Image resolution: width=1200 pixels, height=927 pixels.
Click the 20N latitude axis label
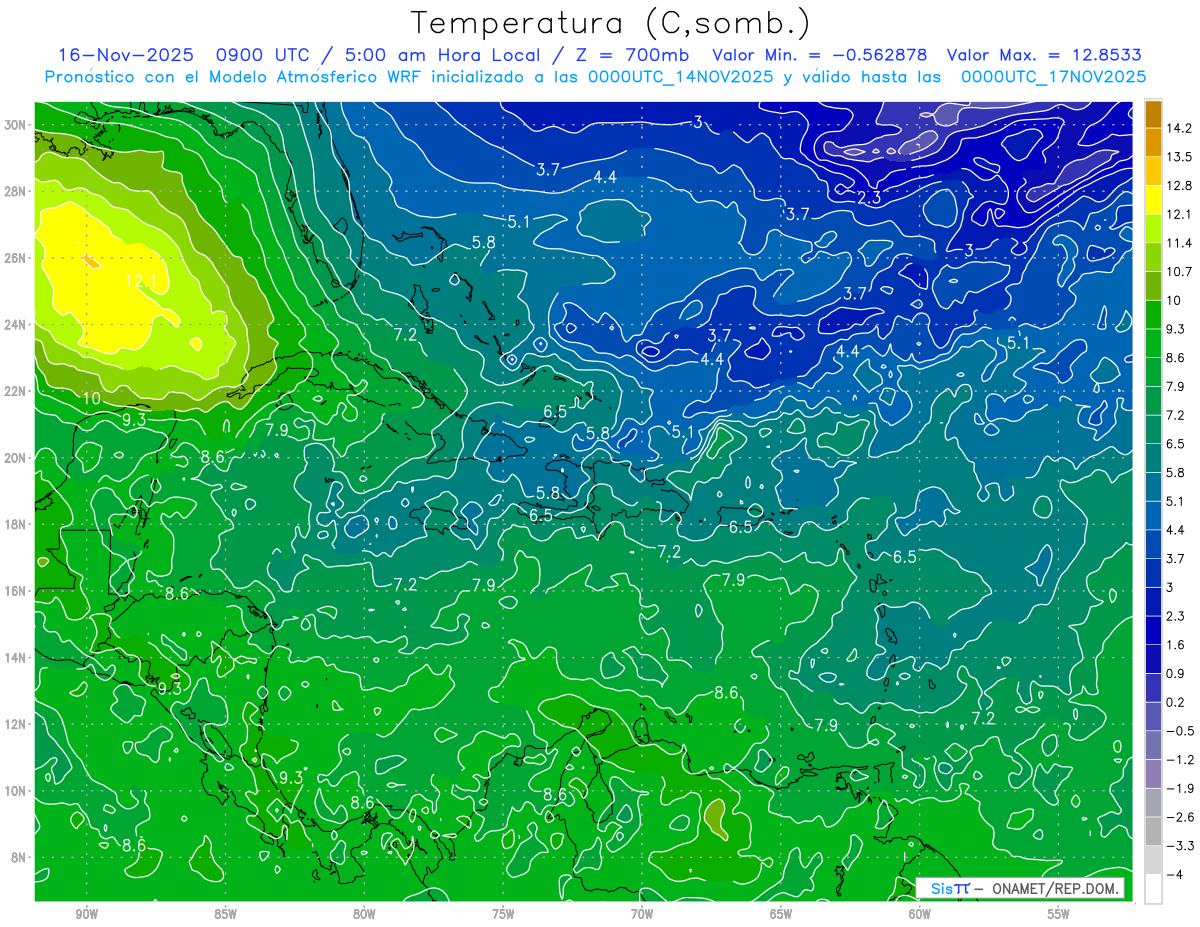(16, 458)
